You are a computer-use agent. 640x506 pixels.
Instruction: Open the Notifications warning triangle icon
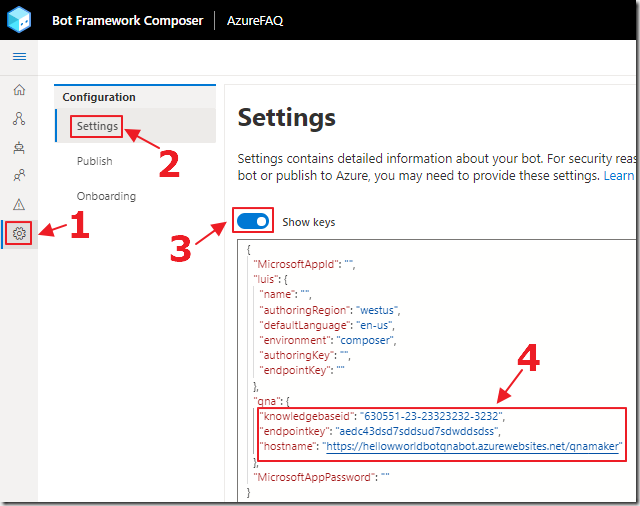(19, 204)
